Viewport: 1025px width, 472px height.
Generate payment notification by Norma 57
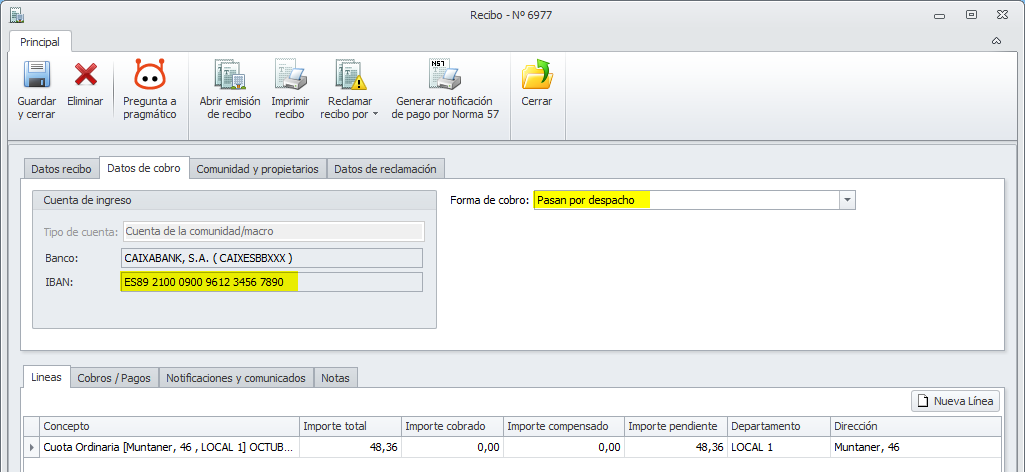coord(445,75)
